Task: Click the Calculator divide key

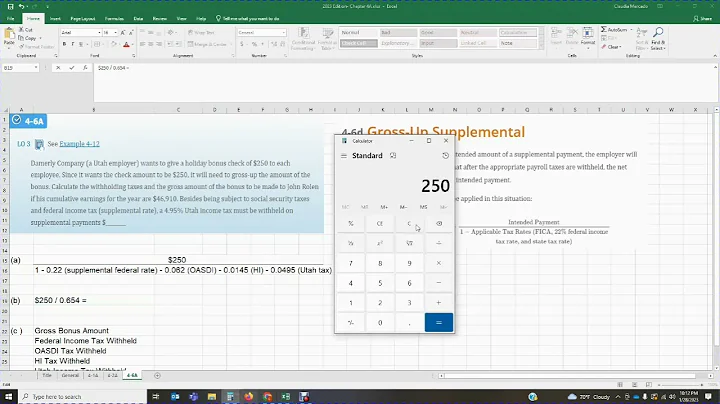Action: [439, 243]
